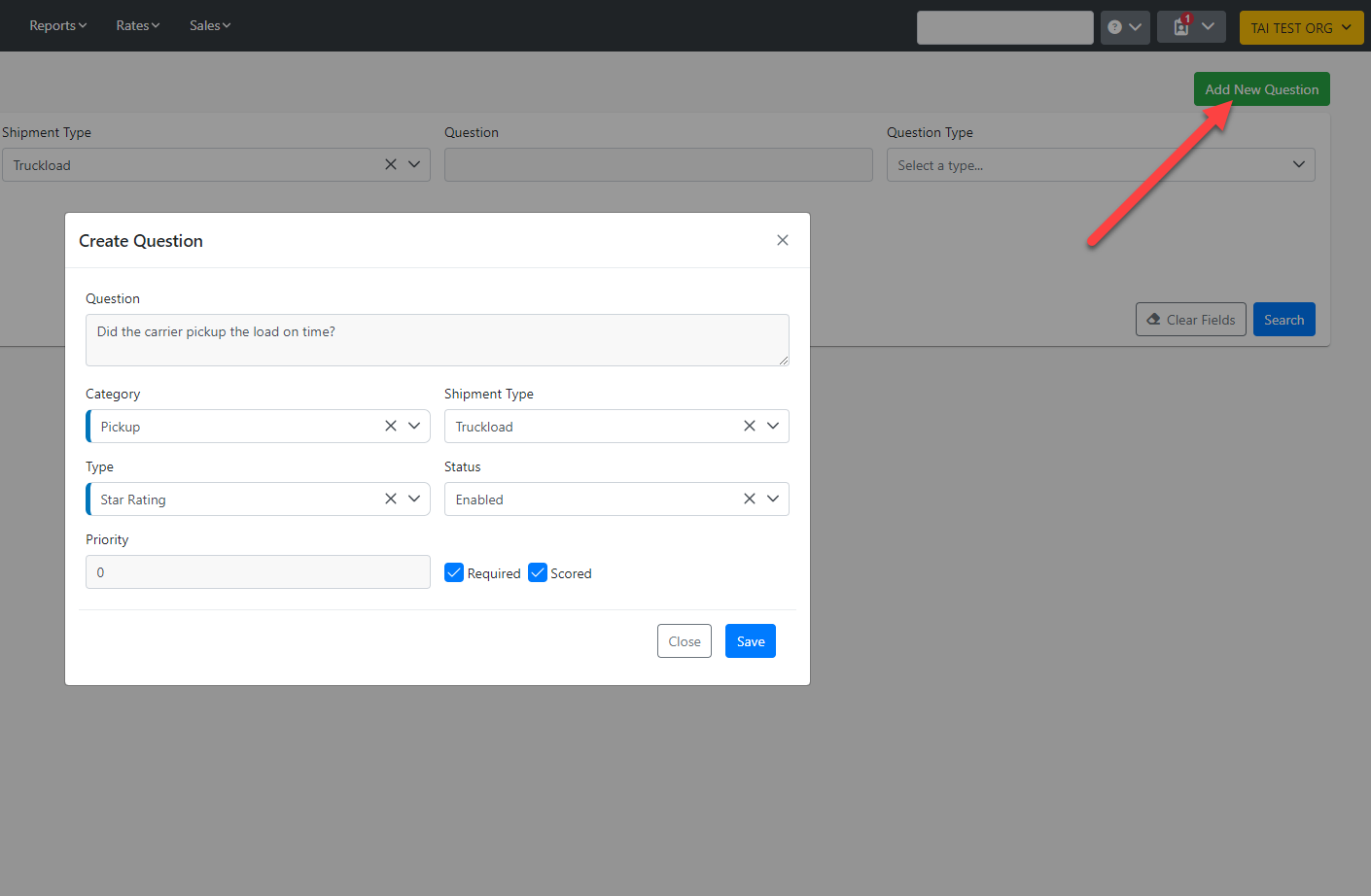Open the Reports menu
Viewport: 1371px width, 896px height.
57,25
